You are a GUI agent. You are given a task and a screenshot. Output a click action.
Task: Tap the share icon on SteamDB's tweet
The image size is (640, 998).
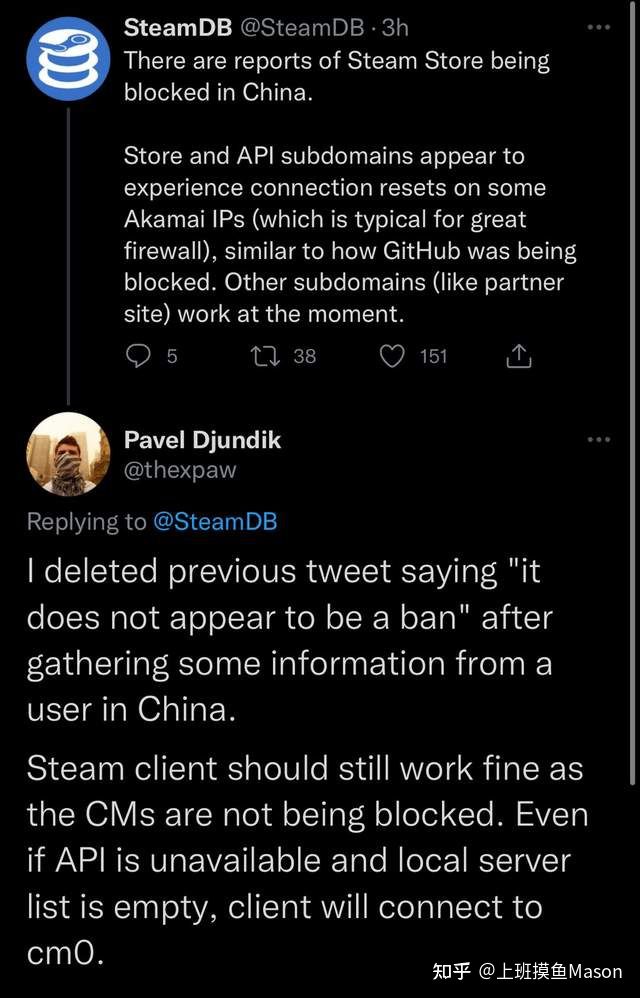coord(520,356)
